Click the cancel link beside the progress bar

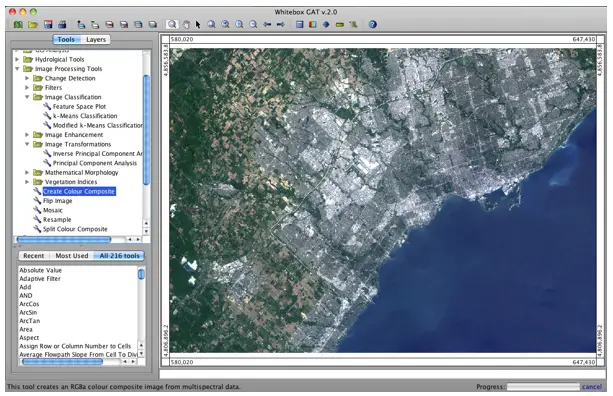click(591, 387)
